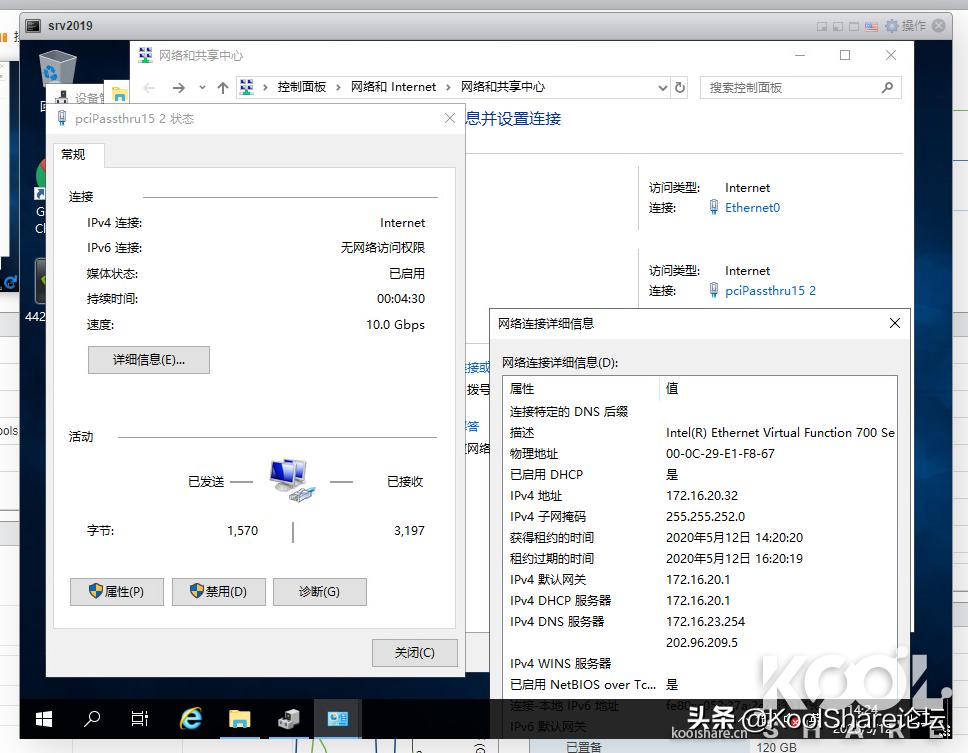Open Task View on the taskbar
The height and width of the screenshot is (753, 968).
click(x=140, y=718)
